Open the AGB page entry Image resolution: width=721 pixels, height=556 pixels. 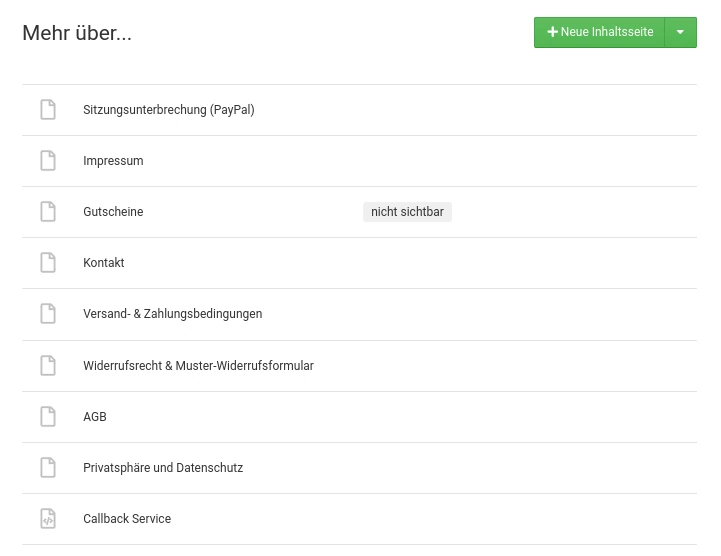95,417
